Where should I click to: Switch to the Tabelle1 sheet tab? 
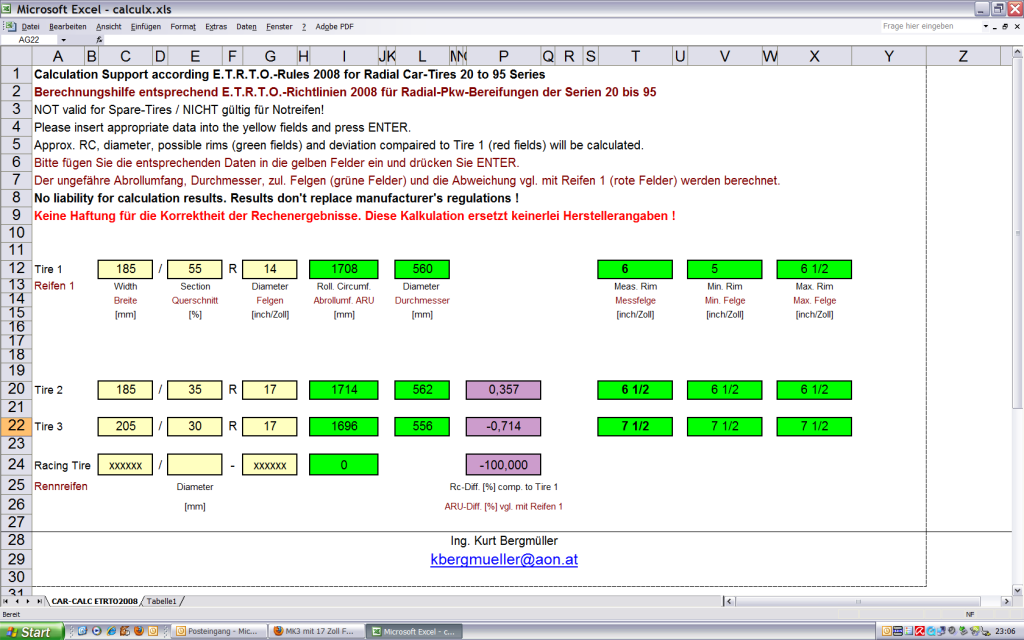(x=161, y=601)
